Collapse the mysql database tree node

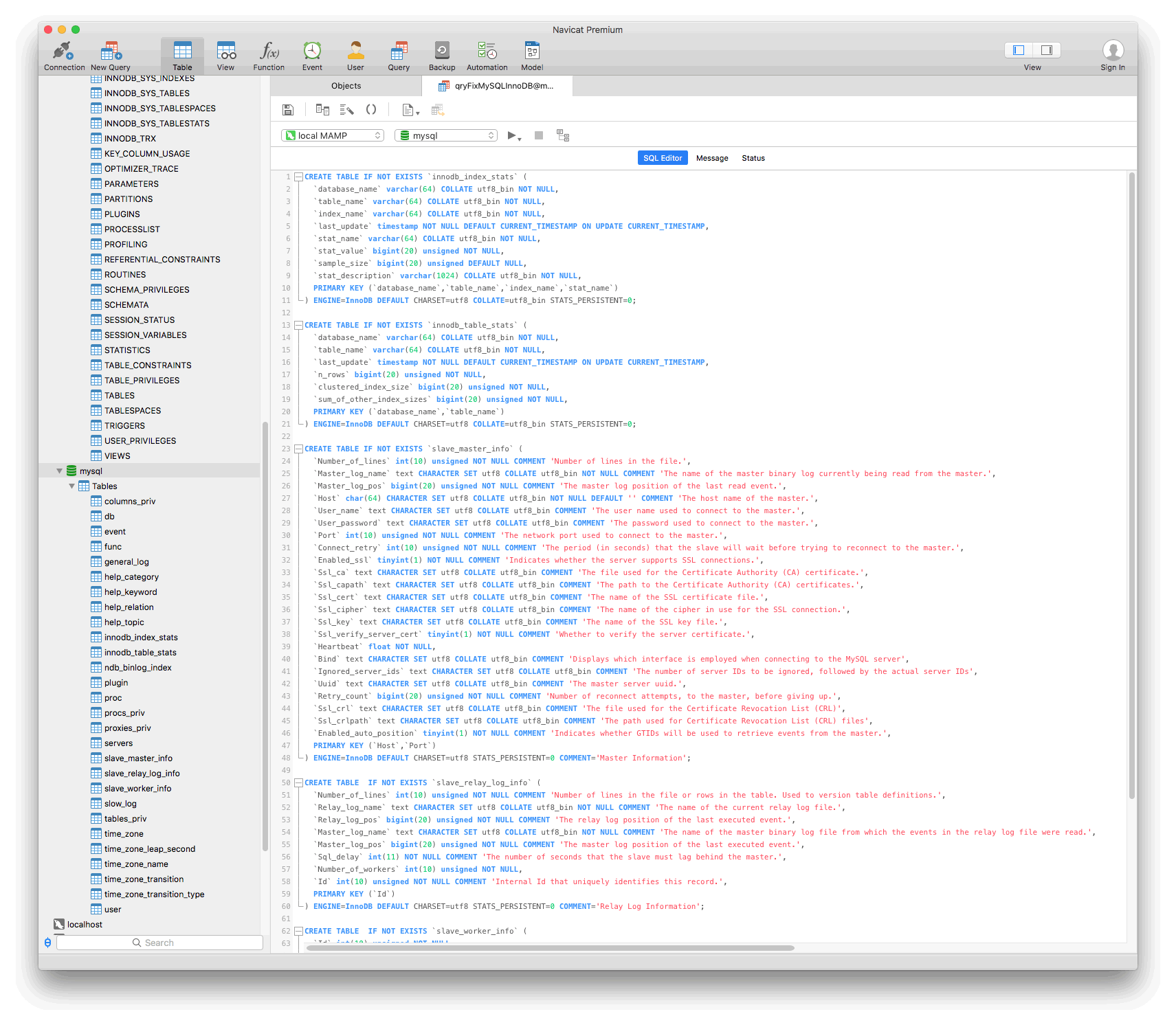(x=60, y=471)
